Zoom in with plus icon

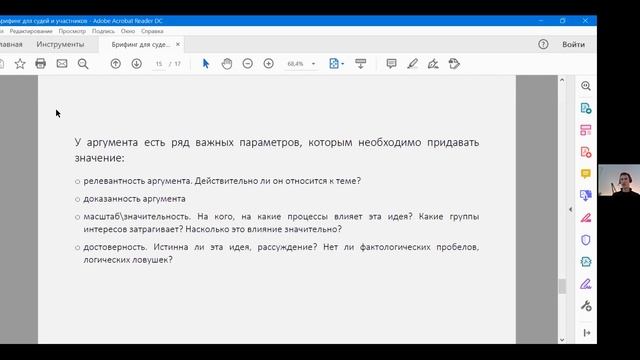[x=269, y=64]
